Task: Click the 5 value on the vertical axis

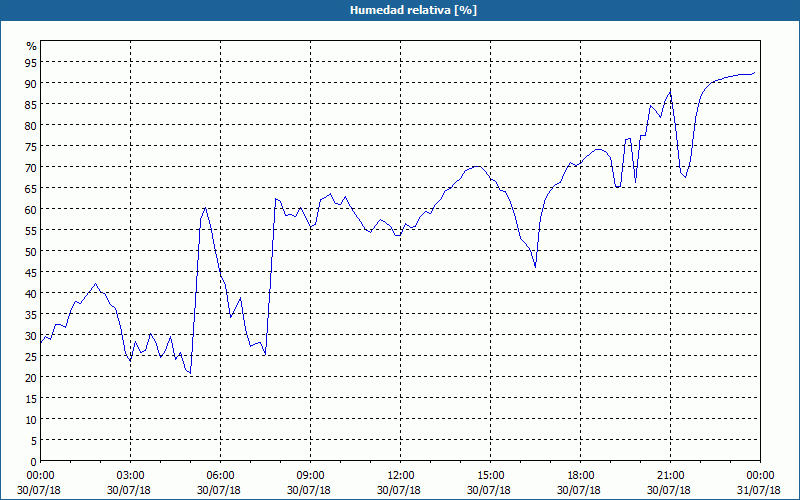Action: click(x=34, y=440)
